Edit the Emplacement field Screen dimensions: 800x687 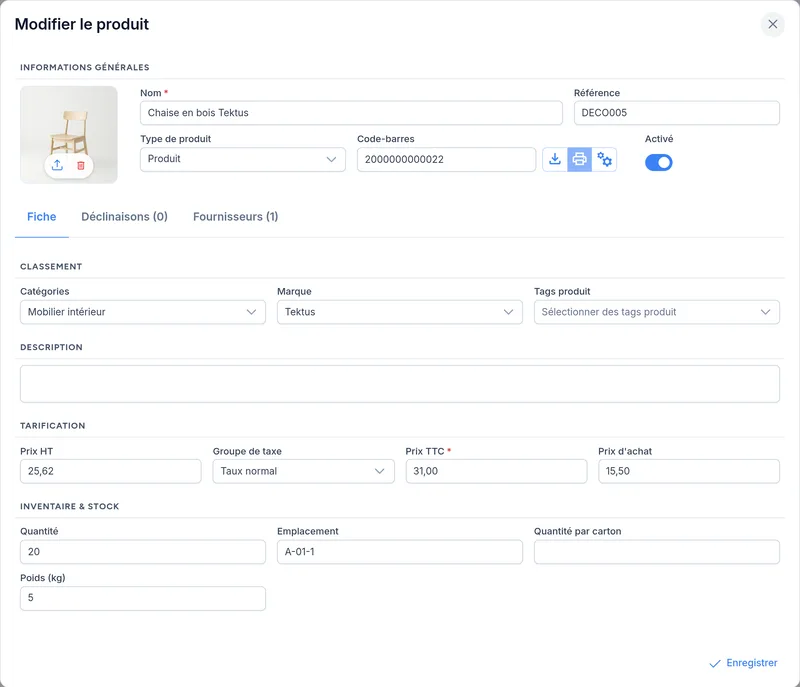[399, 552]
